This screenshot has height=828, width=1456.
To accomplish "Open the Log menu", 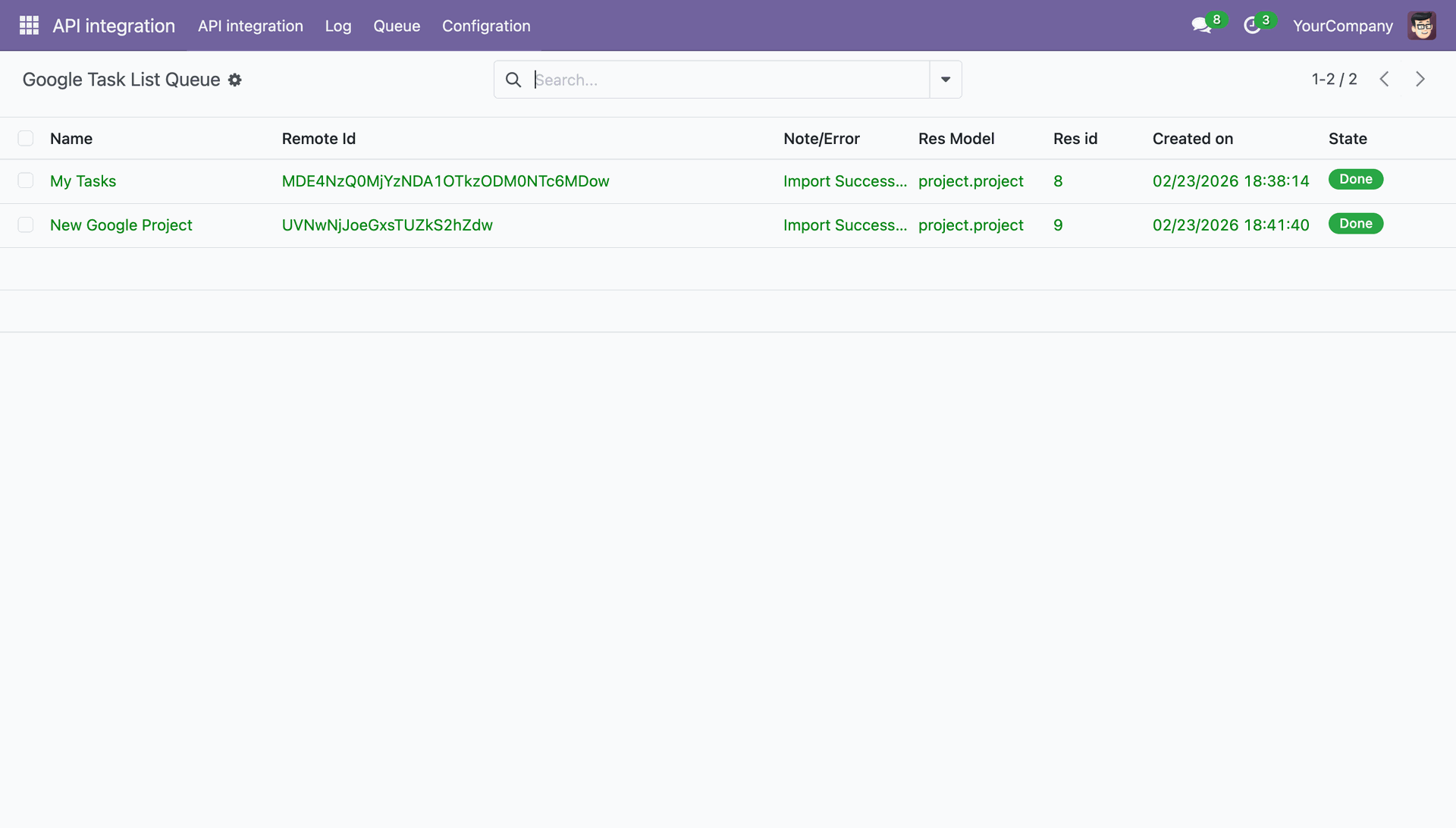I will (x=338, y=26).
